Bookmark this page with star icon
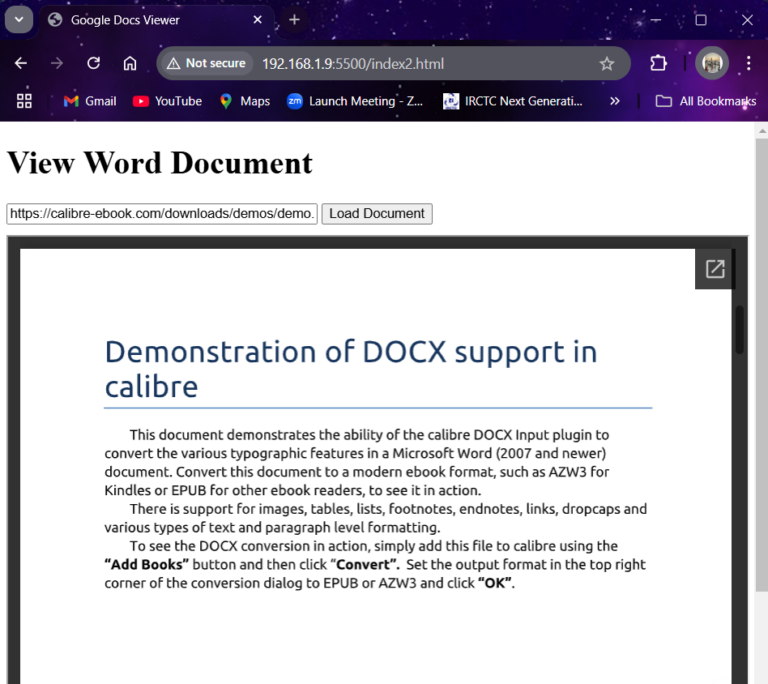 tap(607, 63)
